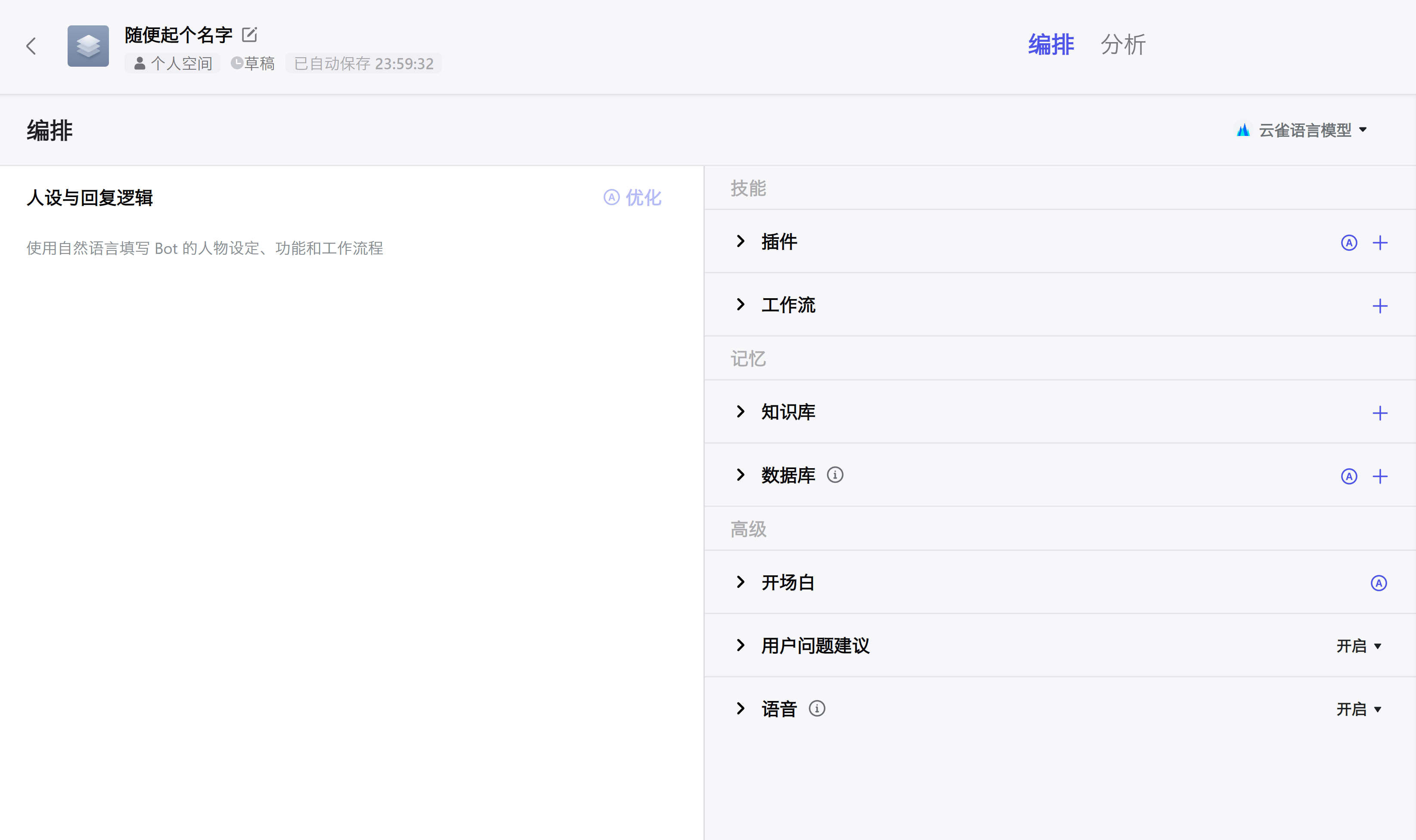The width and height of the screenshot is (1416, 840).
Task: Open the 用户问题建议 开启 dropdown
Action: tap(1358, 646)
